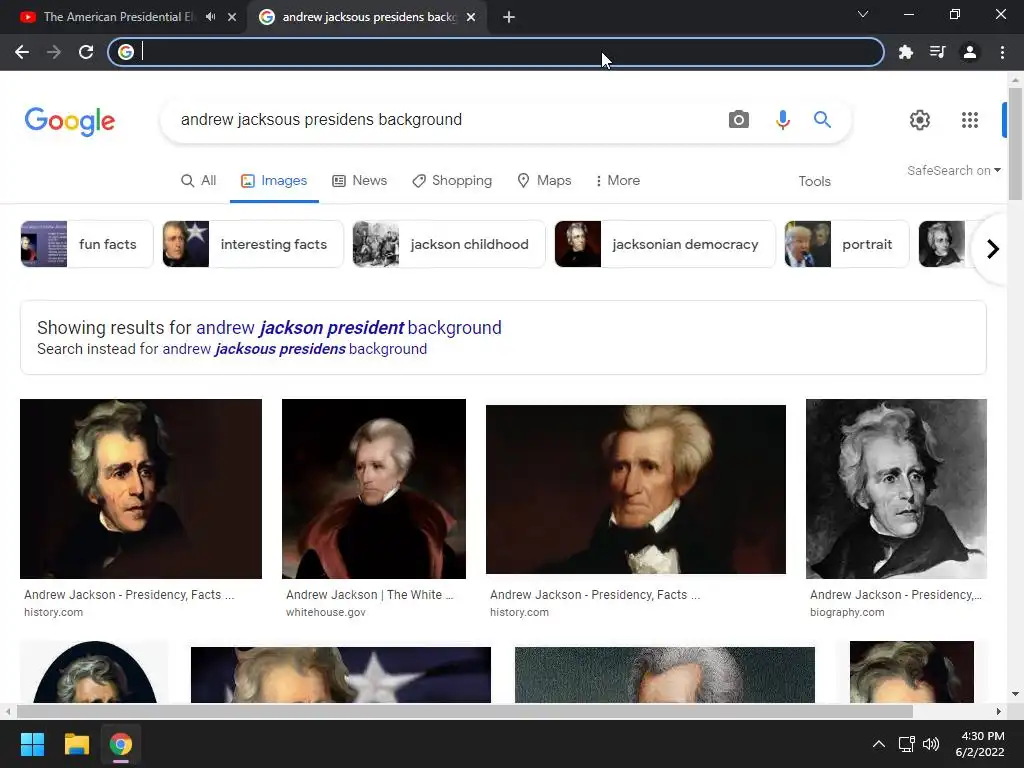Filter by jacksonian democracy chip
The width and height of the screenshot is (1024, 768).
coord(665,244)
